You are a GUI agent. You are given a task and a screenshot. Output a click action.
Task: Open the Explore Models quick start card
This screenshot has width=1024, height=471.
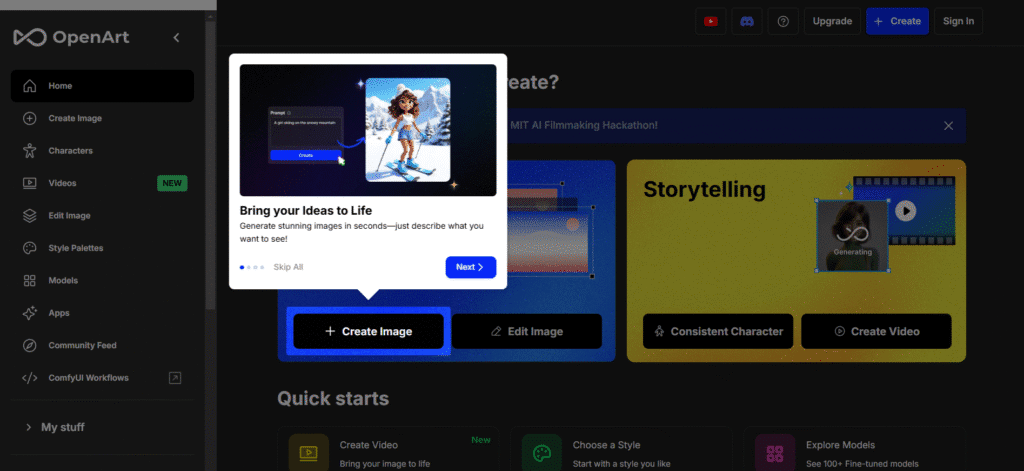pos(854,449)
